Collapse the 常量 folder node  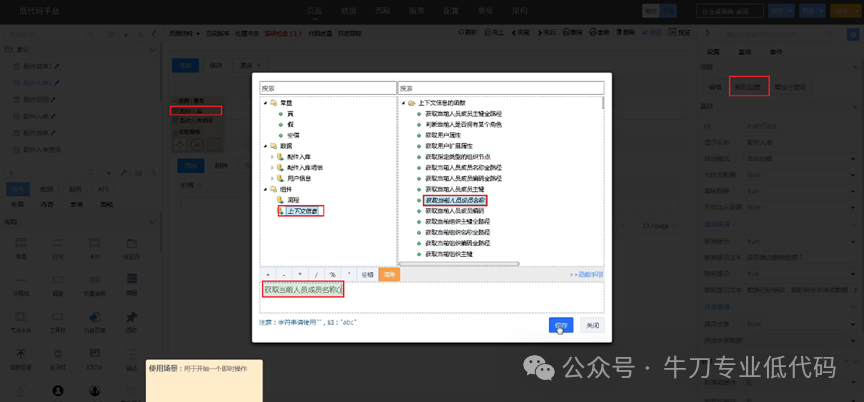point(264,103)
